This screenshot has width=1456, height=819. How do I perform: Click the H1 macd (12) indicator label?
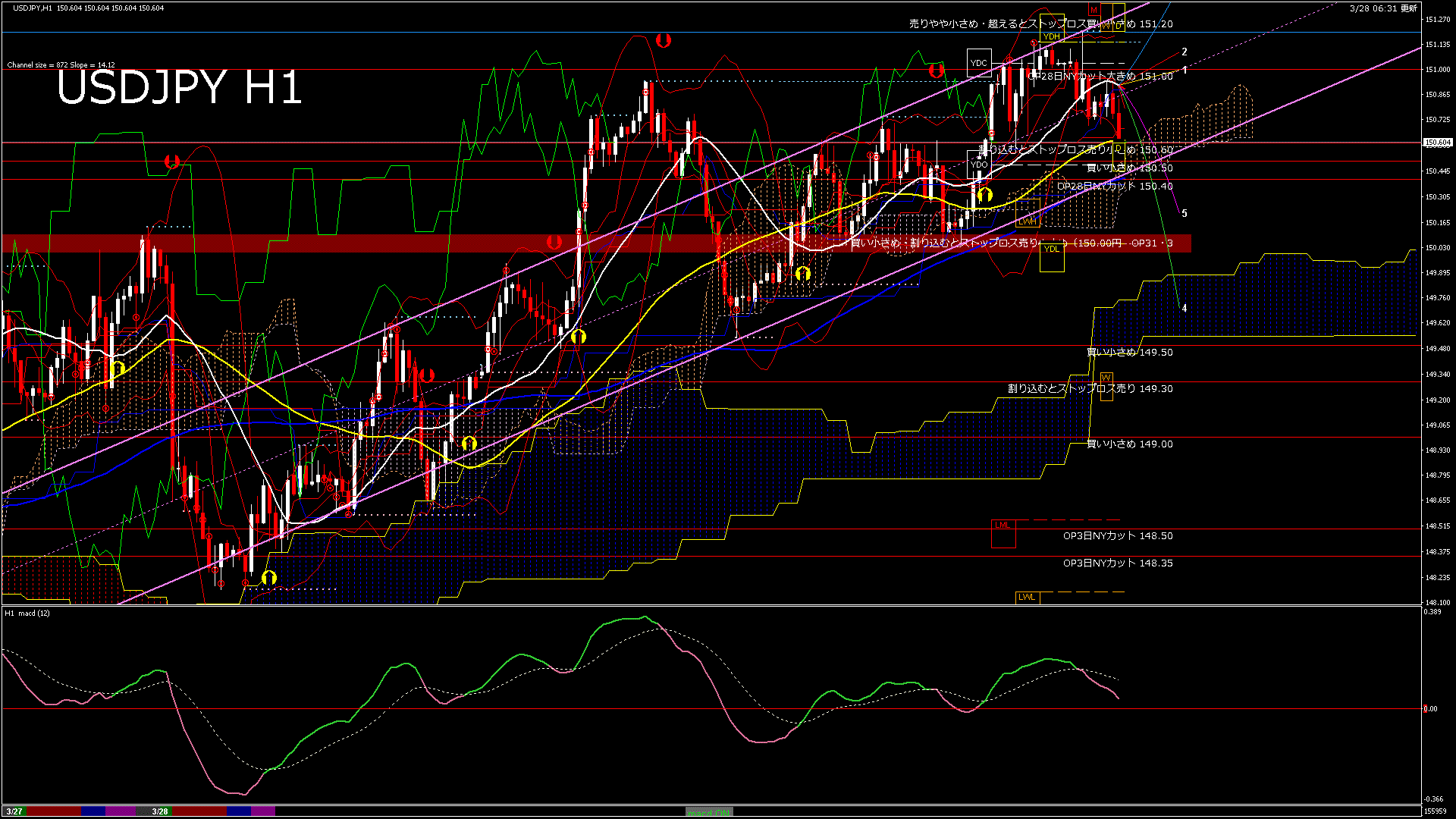(x=28, y=613)
